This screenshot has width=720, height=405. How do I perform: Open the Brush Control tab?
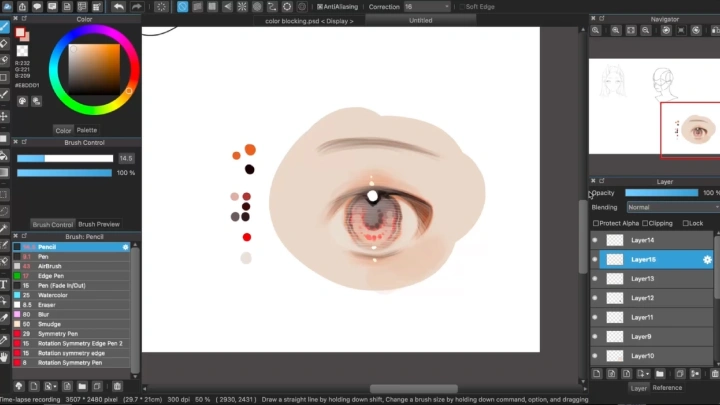pyautogui.click(x=52, y=225)
